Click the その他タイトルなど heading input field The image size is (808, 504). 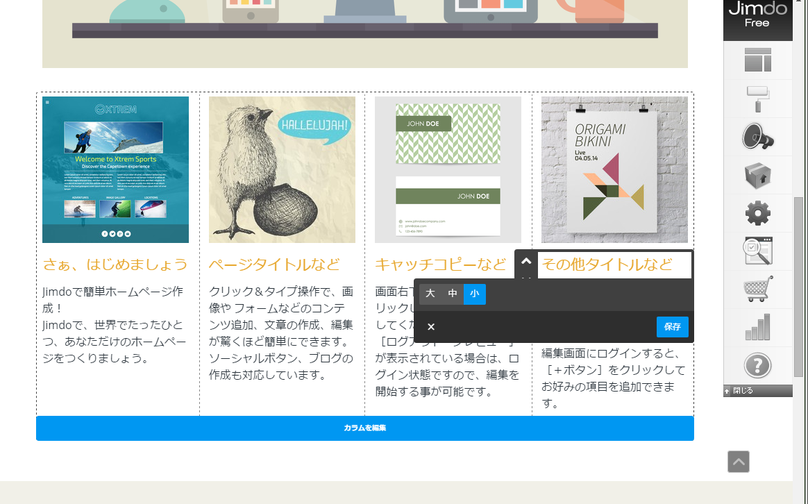[614, 265]
